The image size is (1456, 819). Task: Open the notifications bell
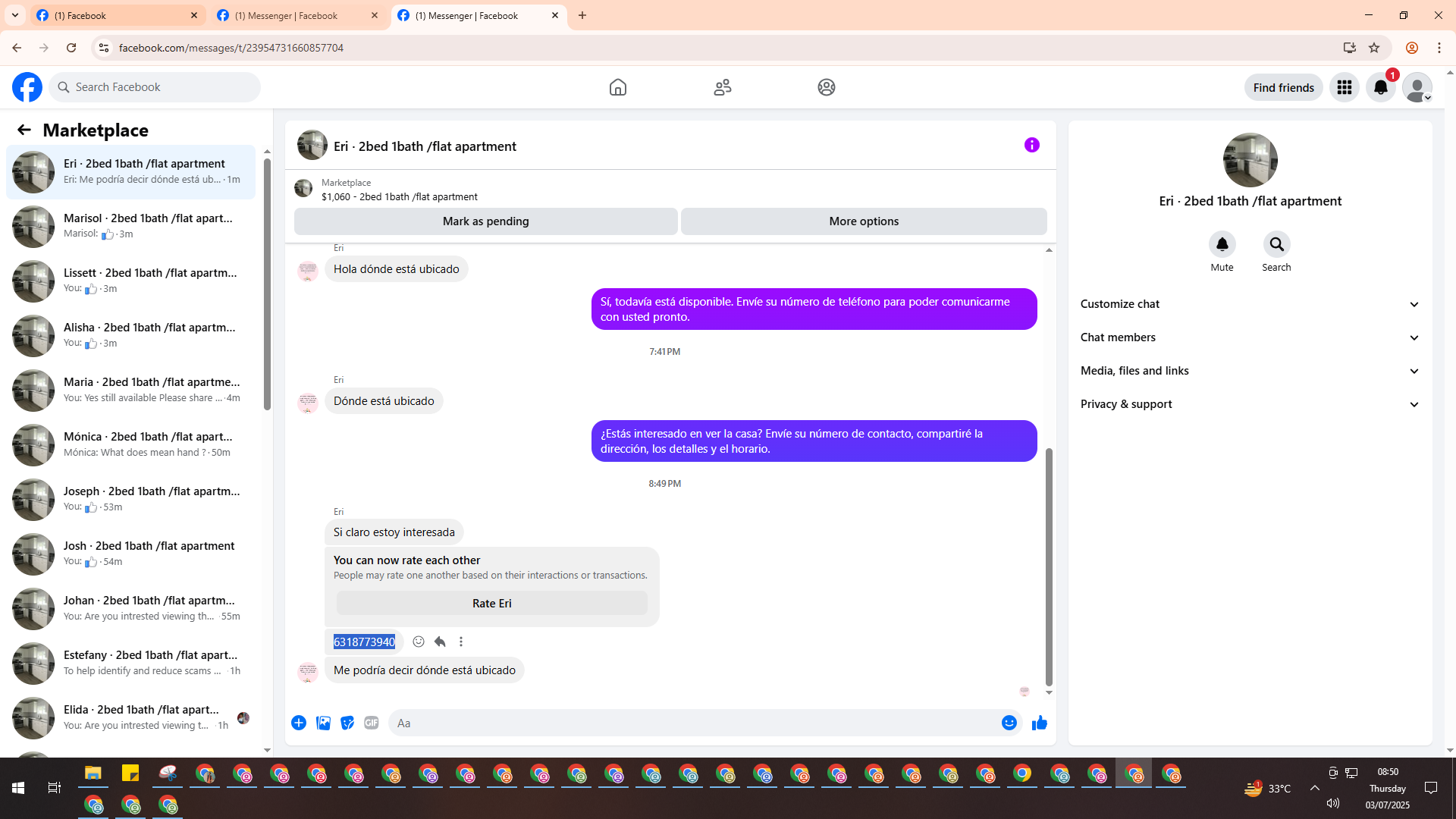[x=1380, y=87]
